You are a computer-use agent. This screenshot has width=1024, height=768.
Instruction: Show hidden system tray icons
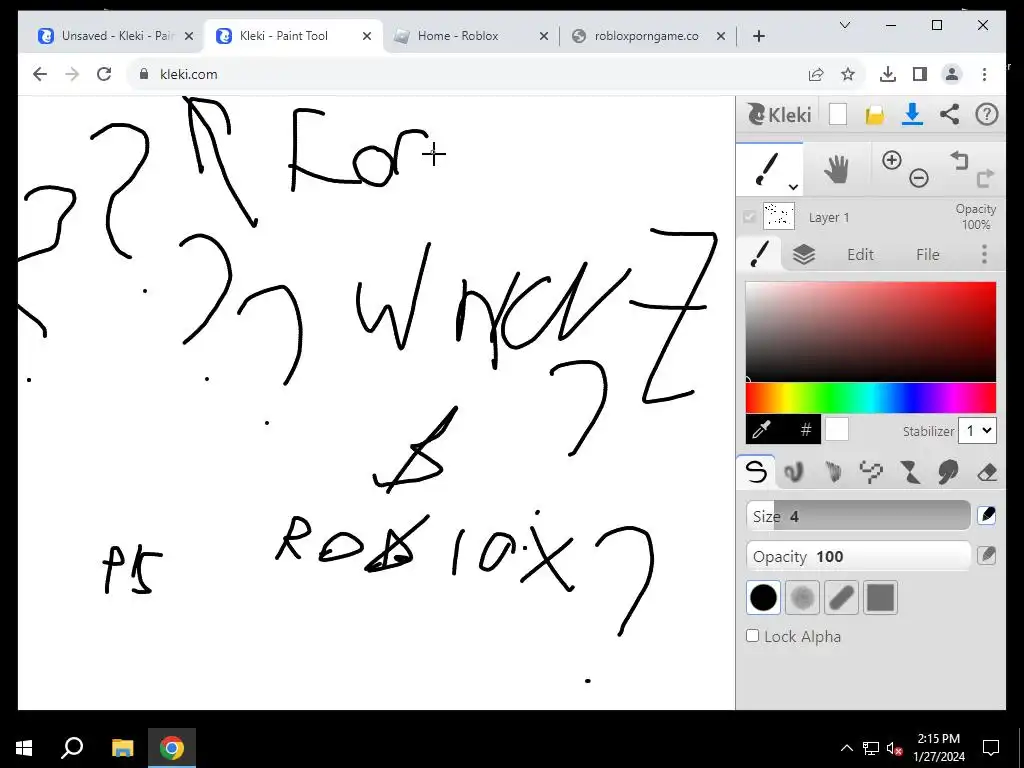[846, 748]
